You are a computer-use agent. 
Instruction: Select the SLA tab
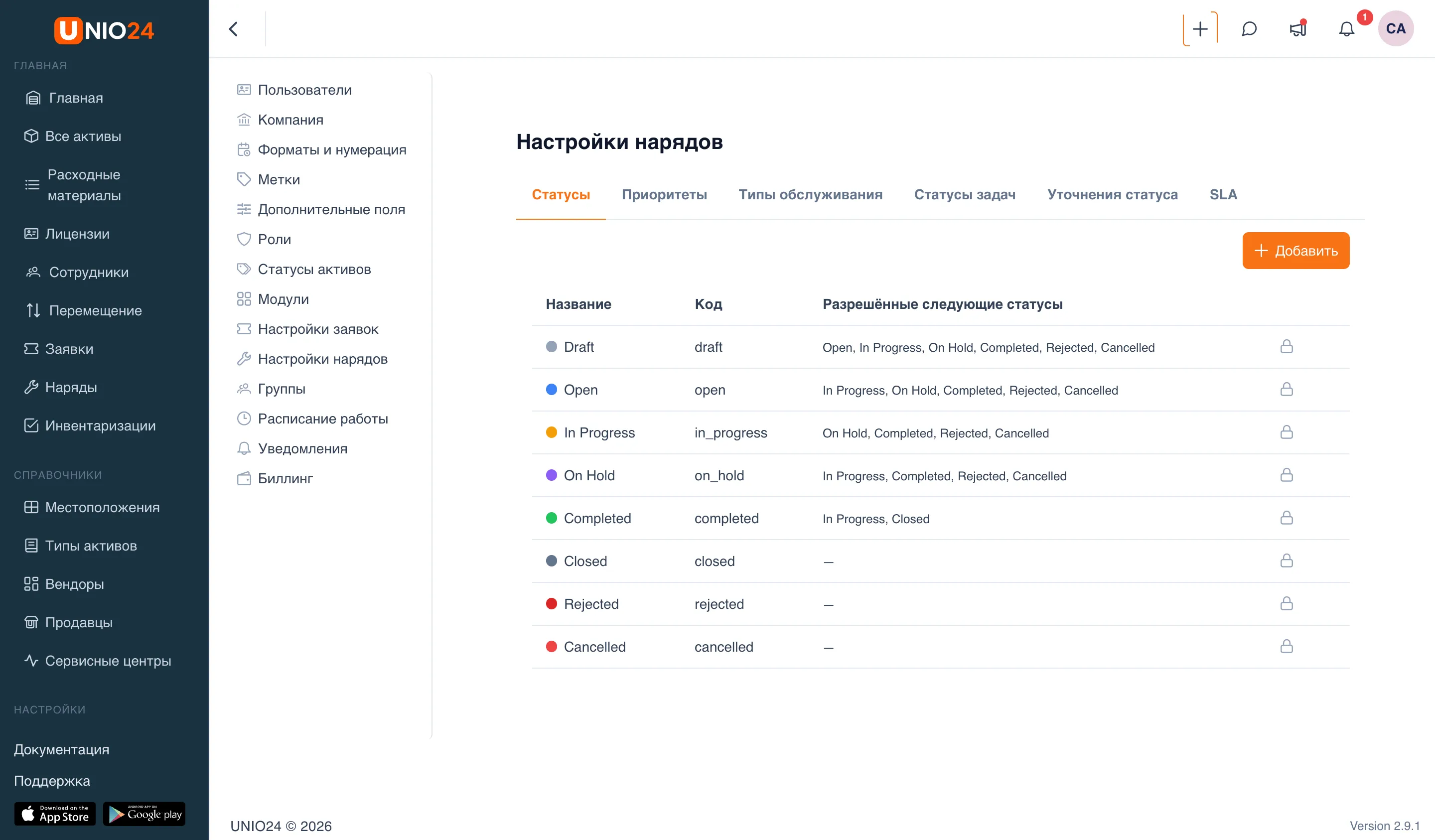1223,195
